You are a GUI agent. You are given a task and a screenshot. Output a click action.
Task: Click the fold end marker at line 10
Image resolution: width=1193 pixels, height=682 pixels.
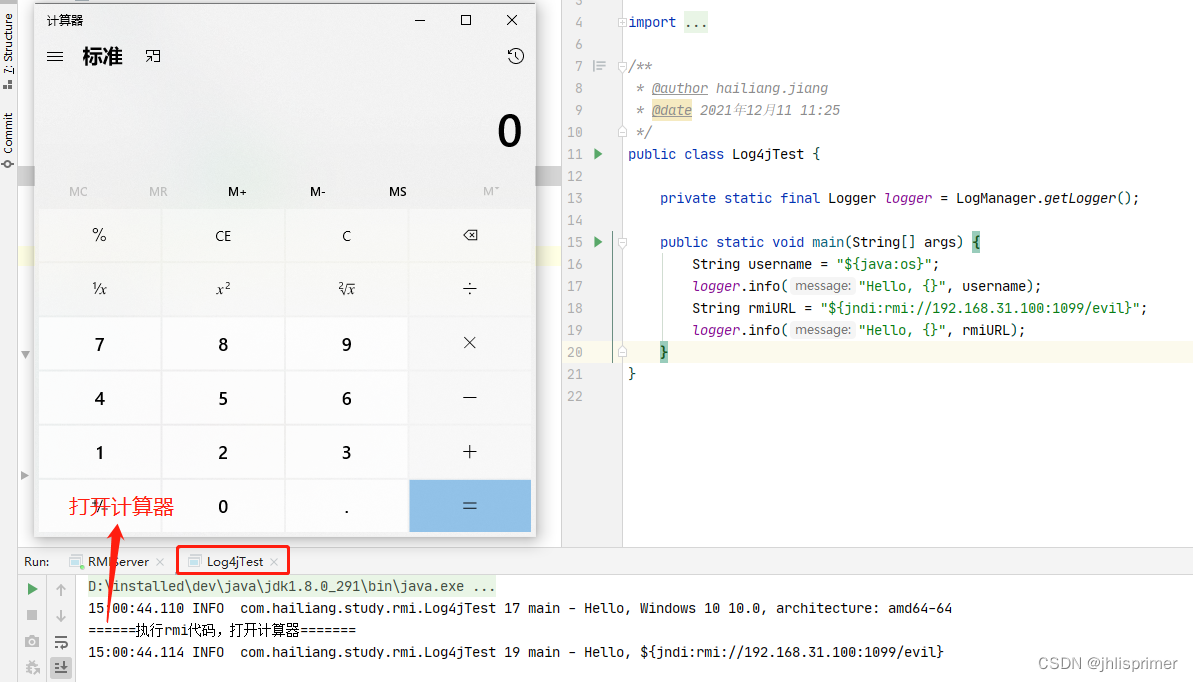pyautogui.click(x=622, y=132)
